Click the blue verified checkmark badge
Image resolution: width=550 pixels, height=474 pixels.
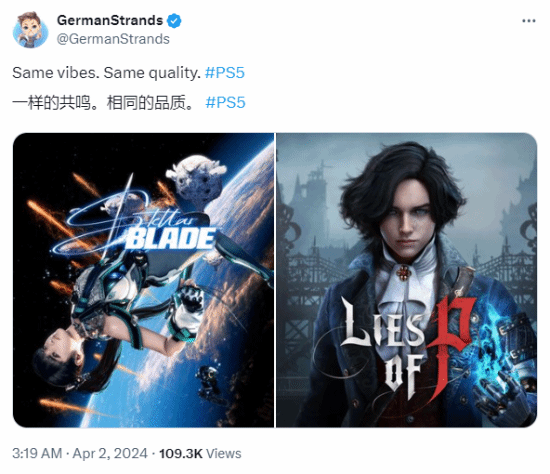tap(174, 21)
